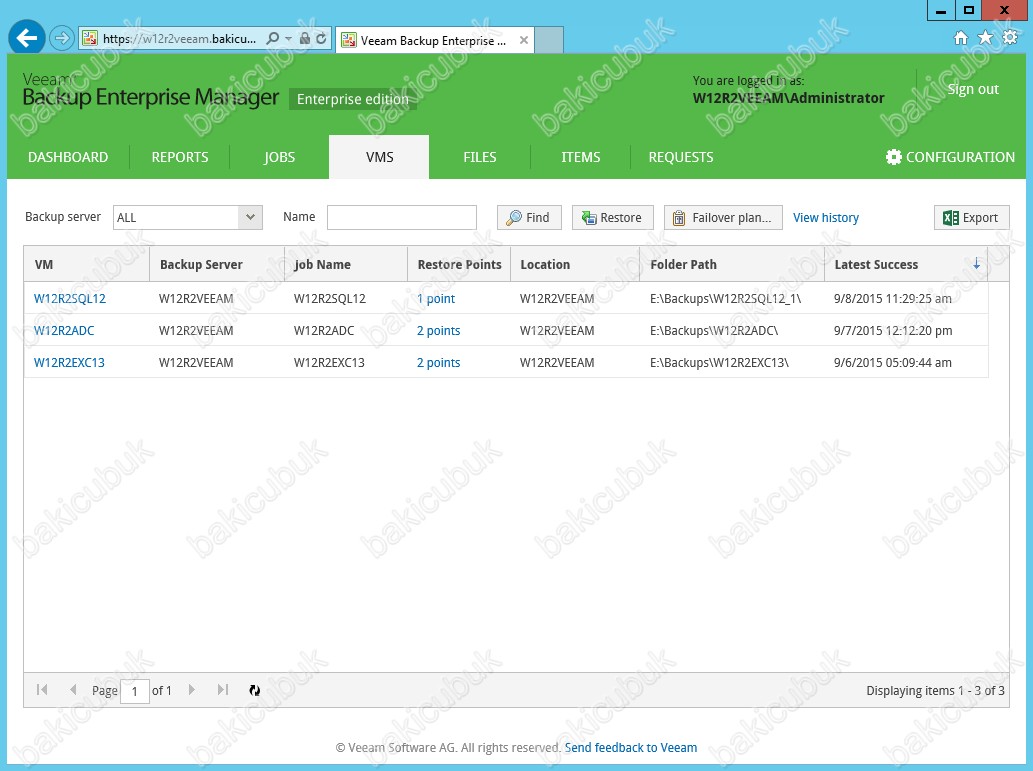Open 1 point link for W12R2SQL12
The width and height of the screenshot is (1033, 771).
[x=436, y=299]
